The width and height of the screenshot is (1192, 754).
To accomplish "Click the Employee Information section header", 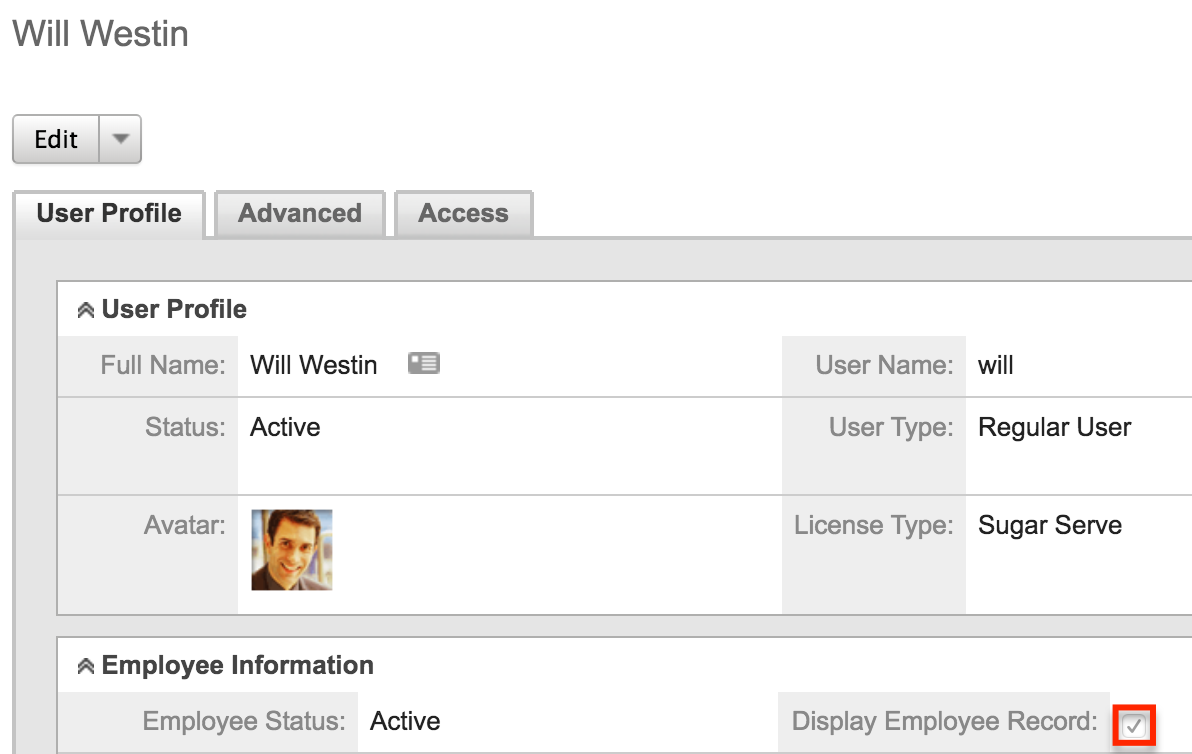I will pyautogui.click(x=236, y=664).
